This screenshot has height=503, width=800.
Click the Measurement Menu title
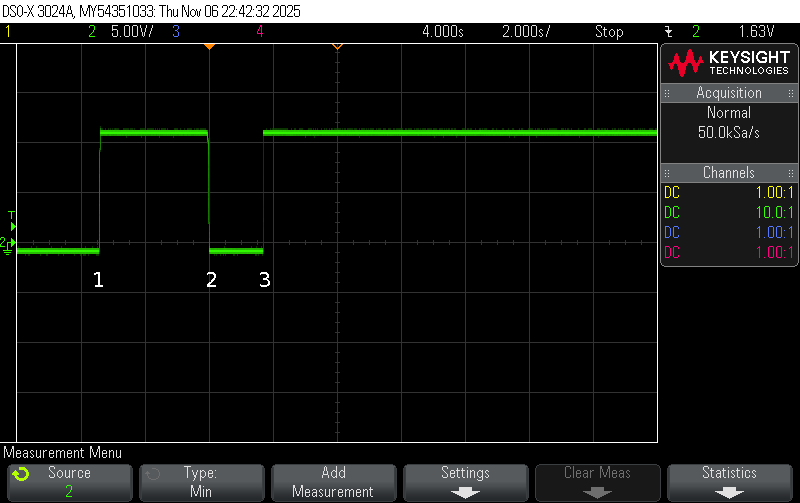pos(62,452)
